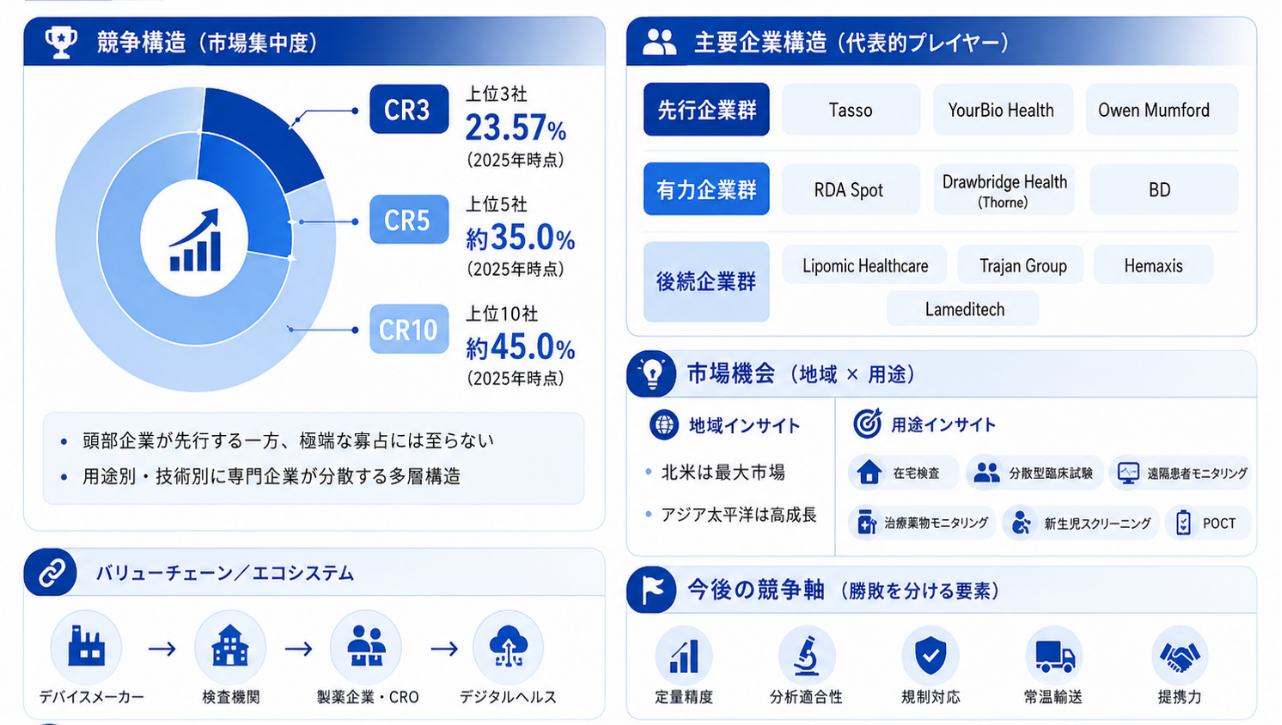This screenshot has height=725, width=1282.
Task: Click the globe icon next to 地域インサイト
Action: (664, 425)
